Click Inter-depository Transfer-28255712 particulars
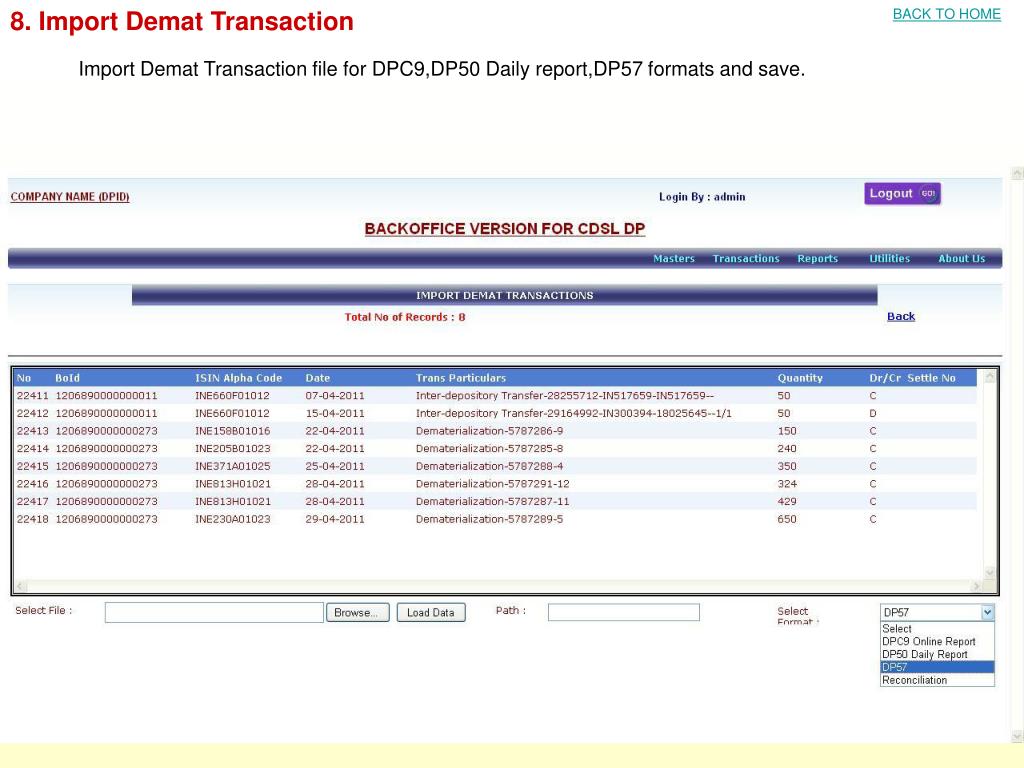The width and height of the screenshot is (1024, 768). pos(565,396)
